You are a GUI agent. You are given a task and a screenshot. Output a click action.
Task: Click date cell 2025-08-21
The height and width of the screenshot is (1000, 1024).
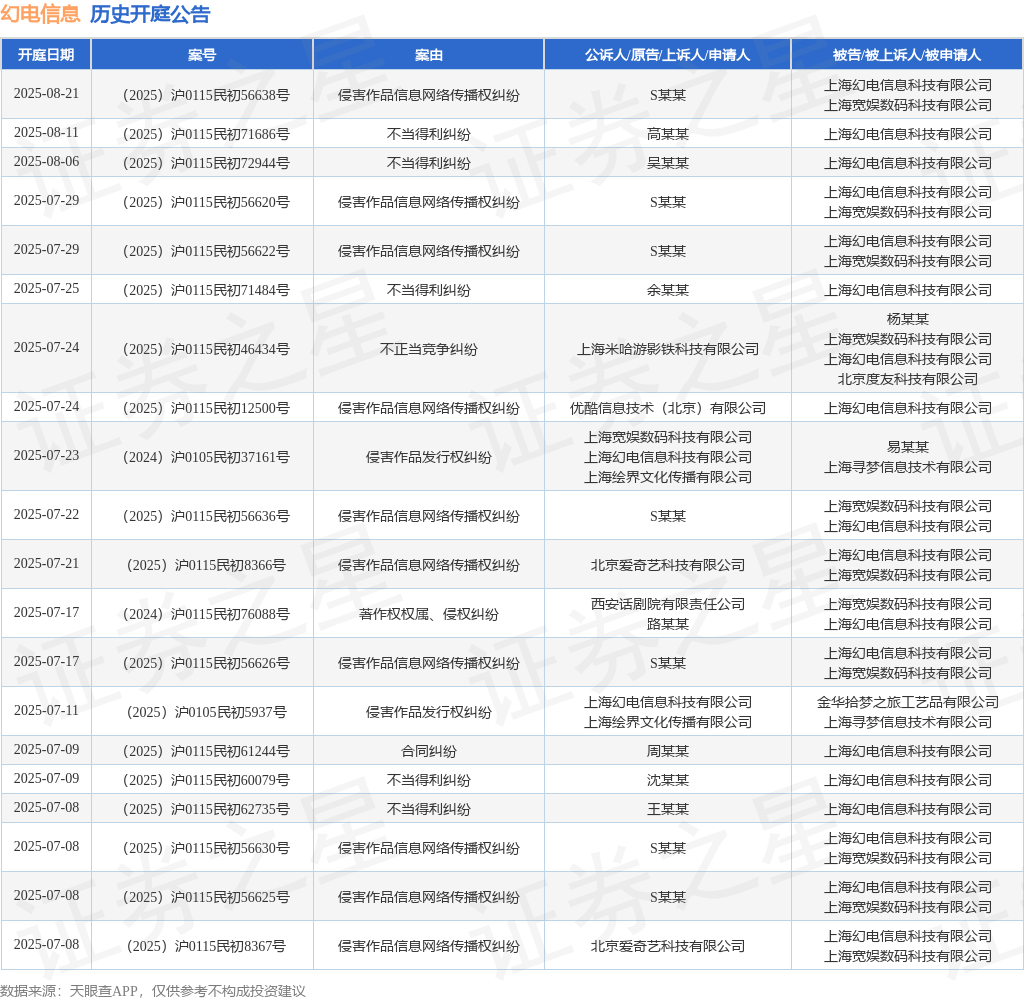46,93
